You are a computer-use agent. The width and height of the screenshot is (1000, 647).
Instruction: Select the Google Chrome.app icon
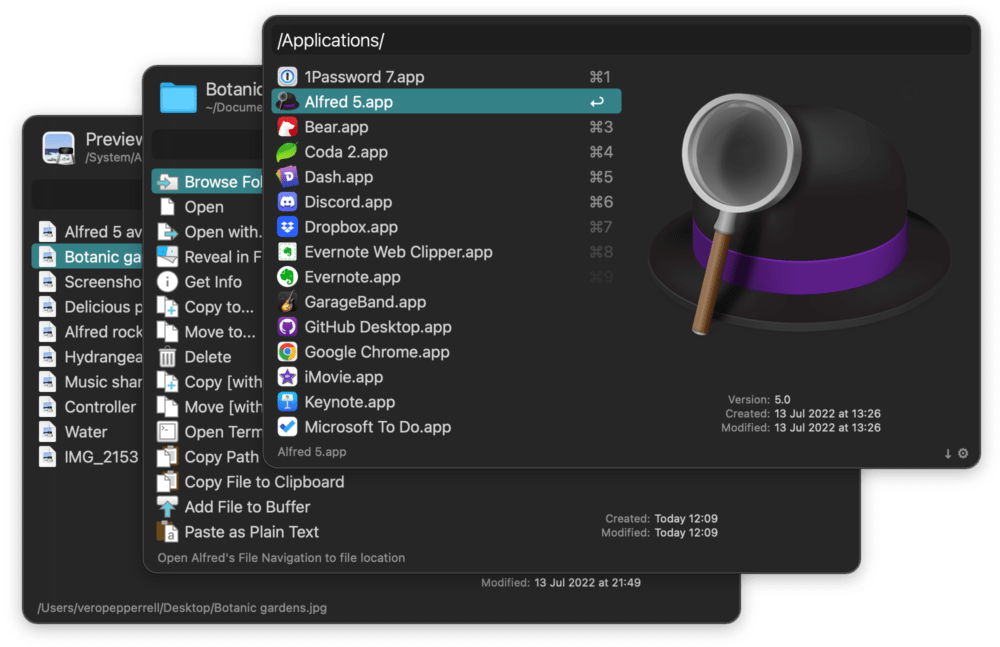tap(288, 352)
